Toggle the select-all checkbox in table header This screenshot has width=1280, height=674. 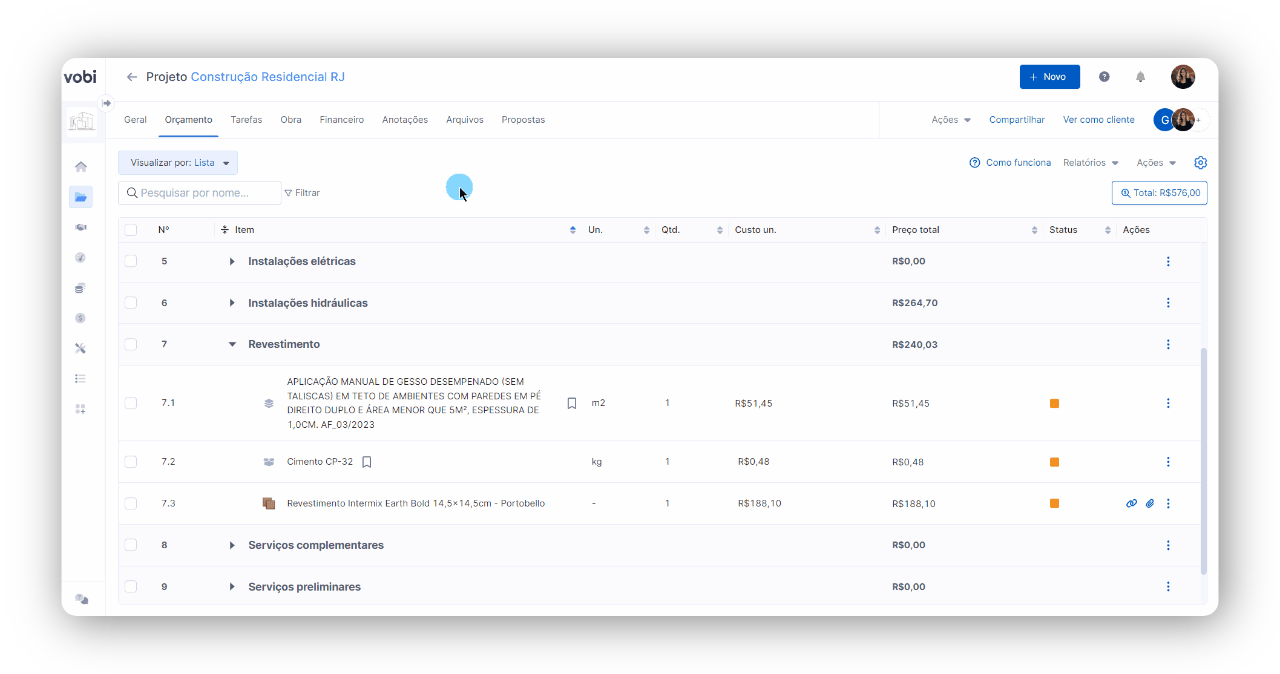[131, 230]
